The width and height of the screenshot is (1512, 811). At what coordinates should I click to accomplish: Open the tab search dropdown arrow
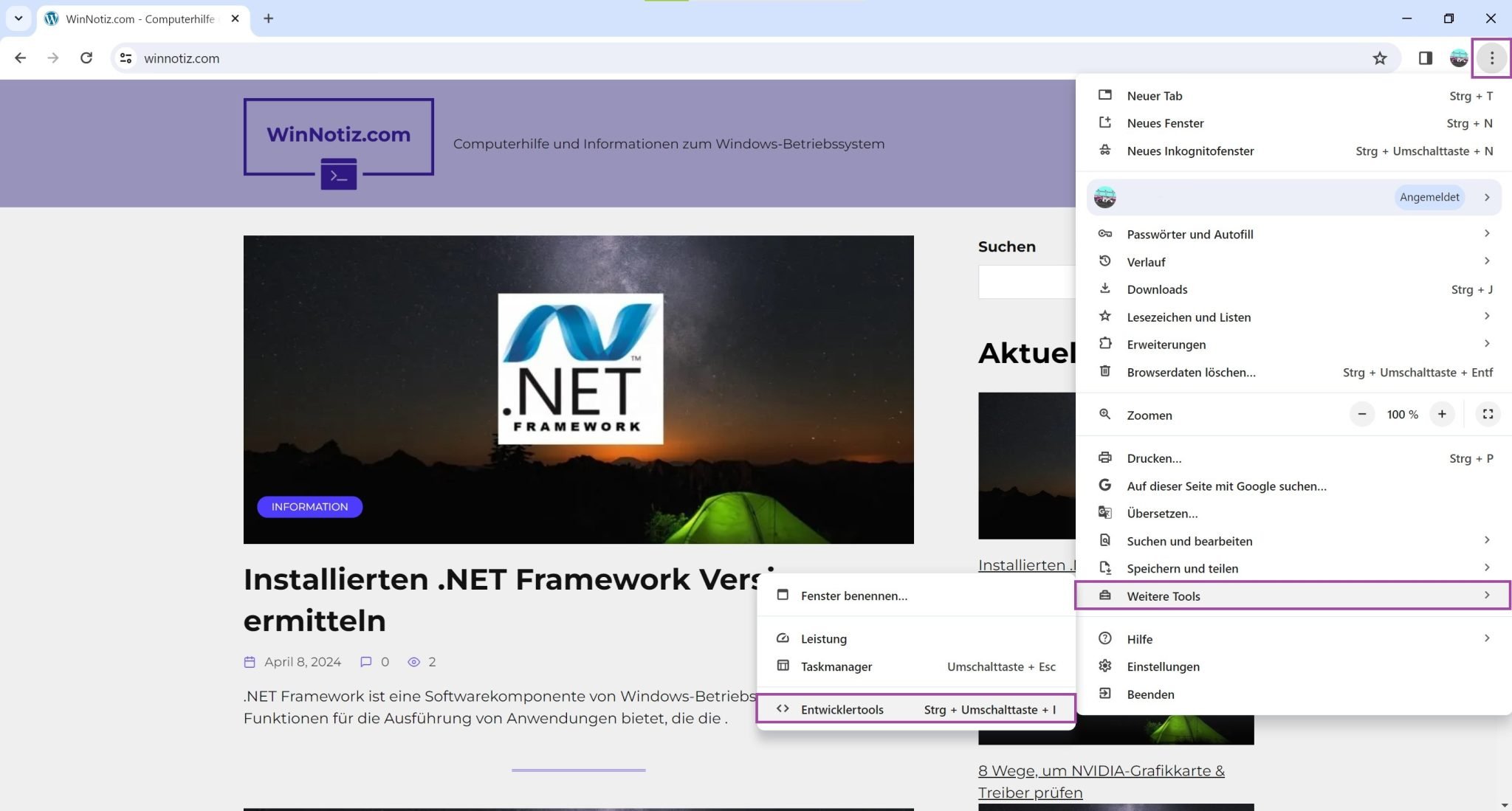point(18,18)
